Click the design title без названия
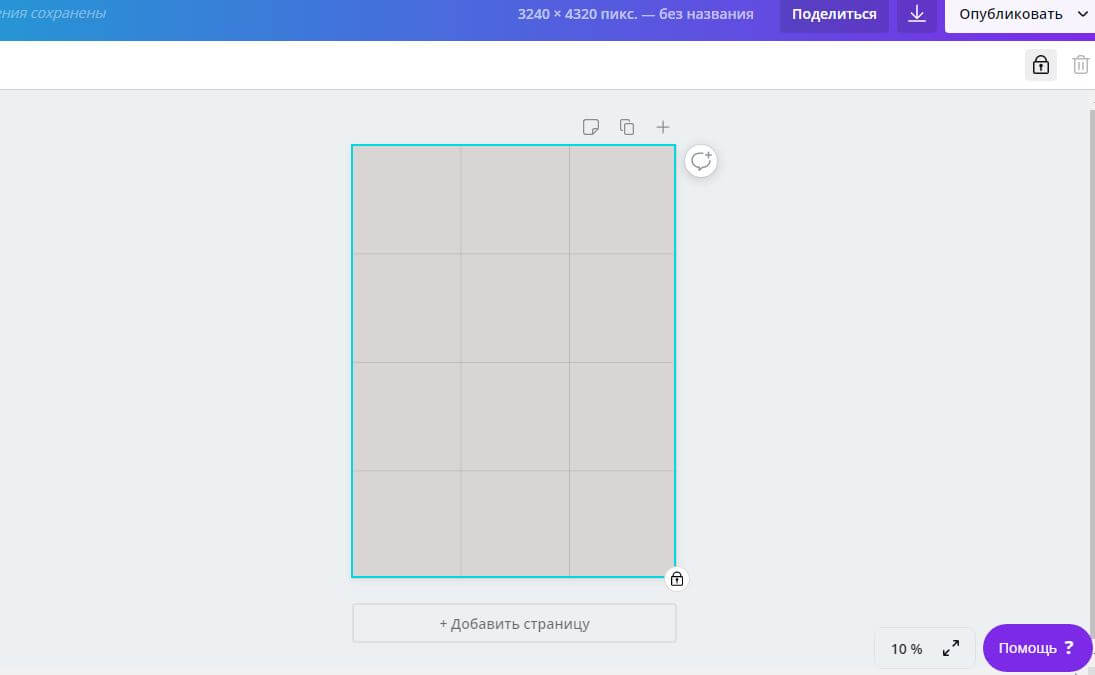This screenshot has height=675, width=1095. click(x=721, y=15)
